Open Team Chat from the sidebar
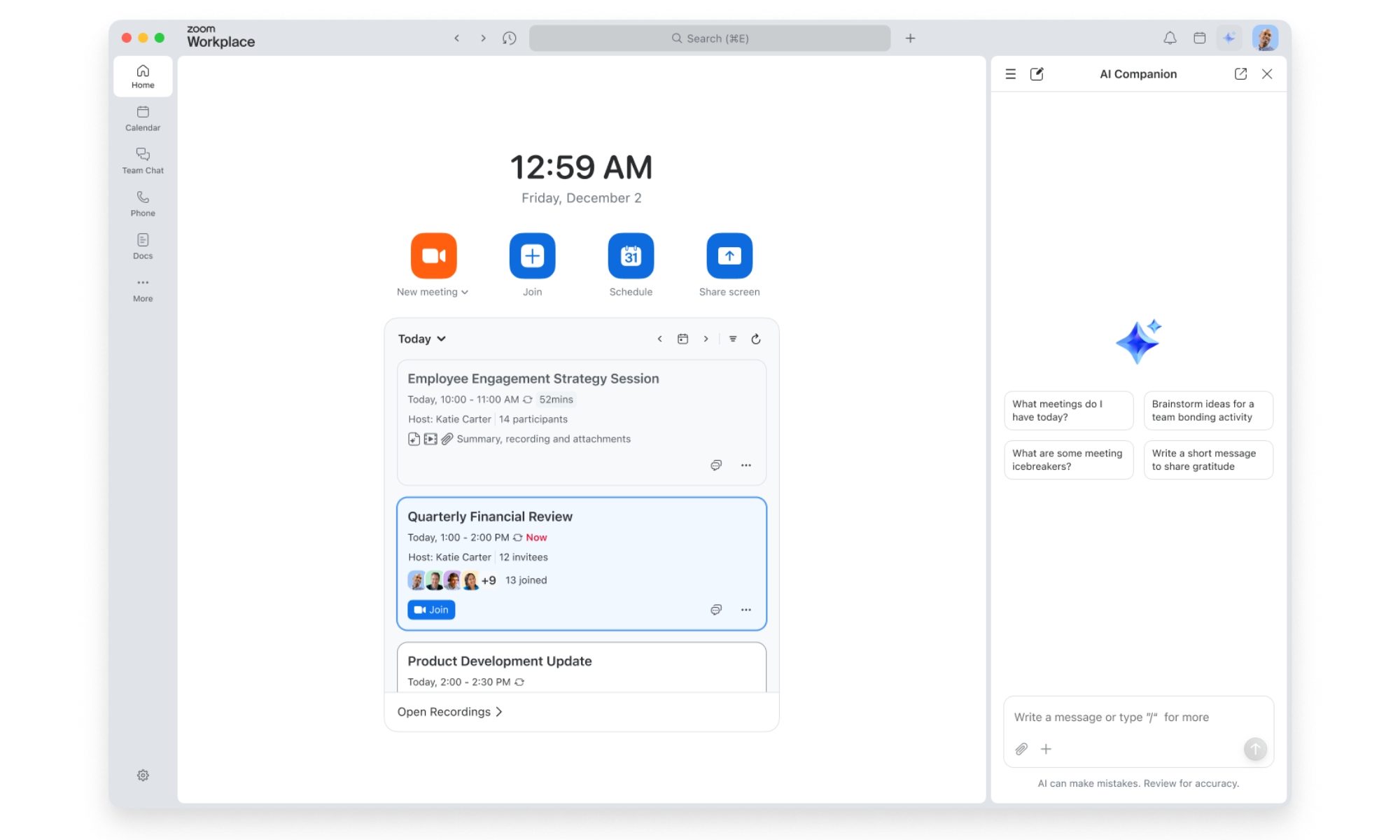The height and width of the screenshot is (840, 1400). 143,160
